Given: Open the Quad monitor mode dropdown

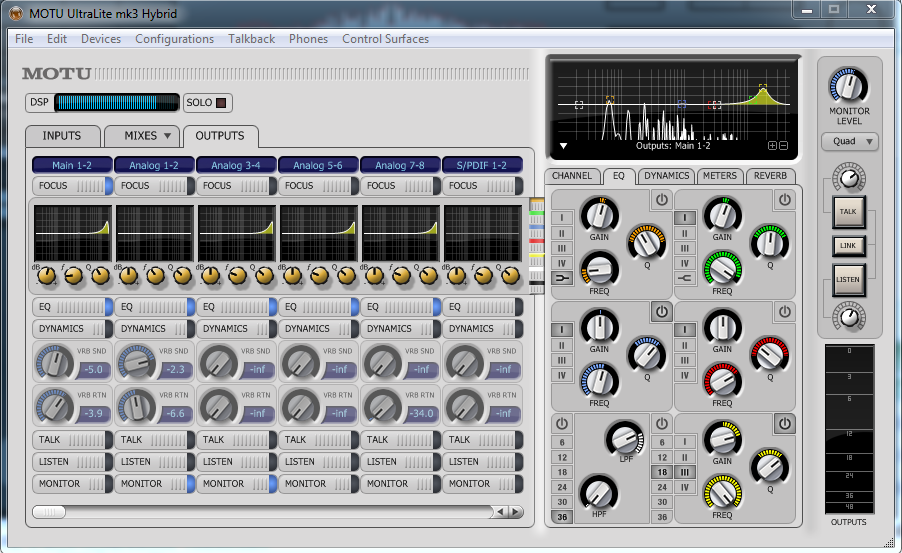Looking at the screenshot, I should 849,142.
